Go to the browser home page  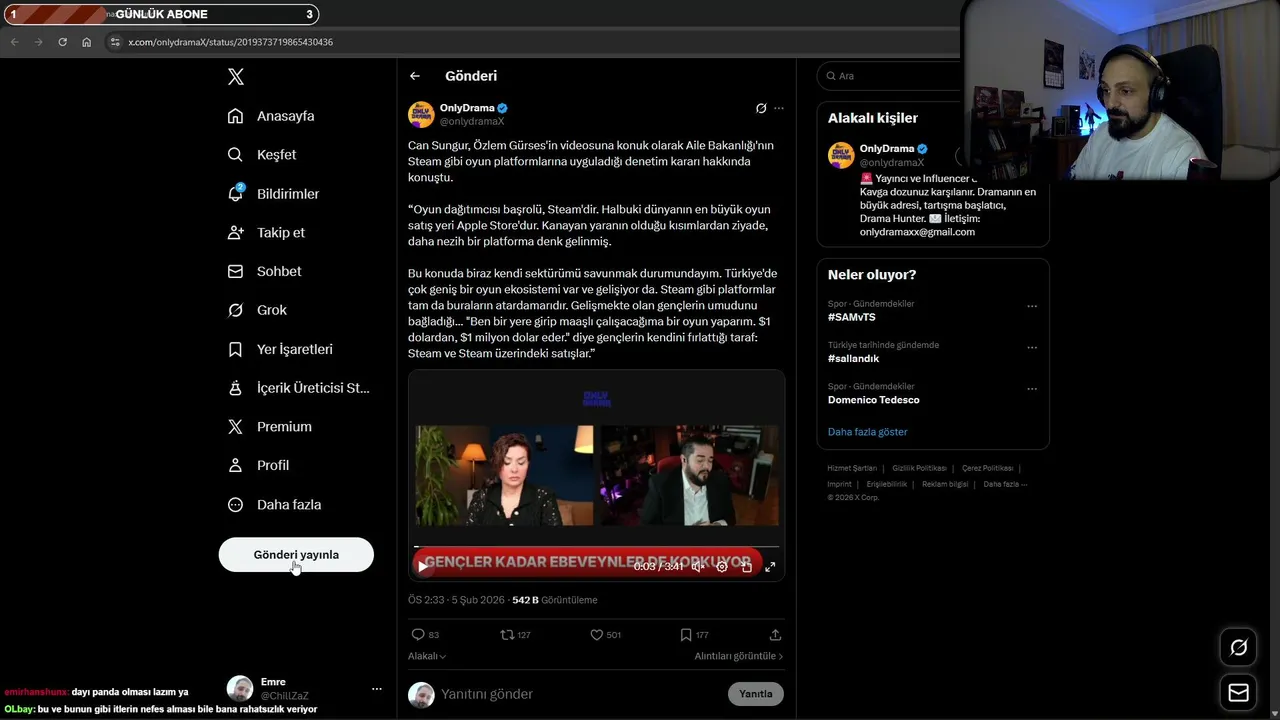(86, 42)
